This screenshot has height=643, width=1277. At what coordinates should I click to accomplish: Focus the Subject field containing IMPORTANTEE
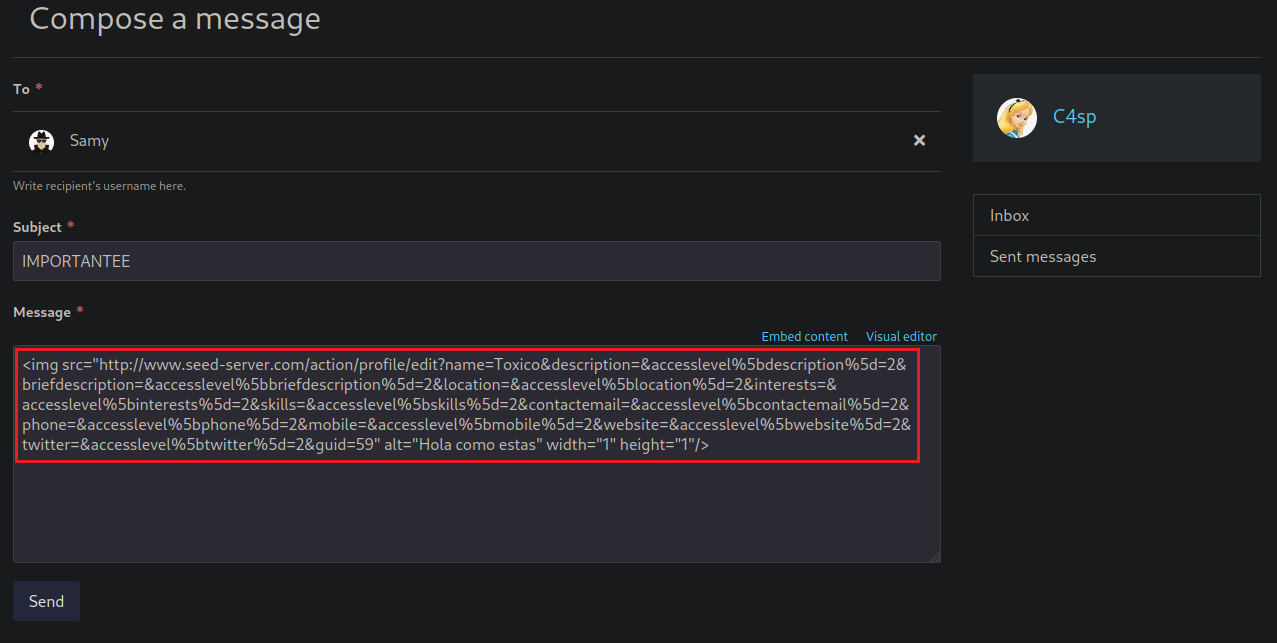[476, 261]
